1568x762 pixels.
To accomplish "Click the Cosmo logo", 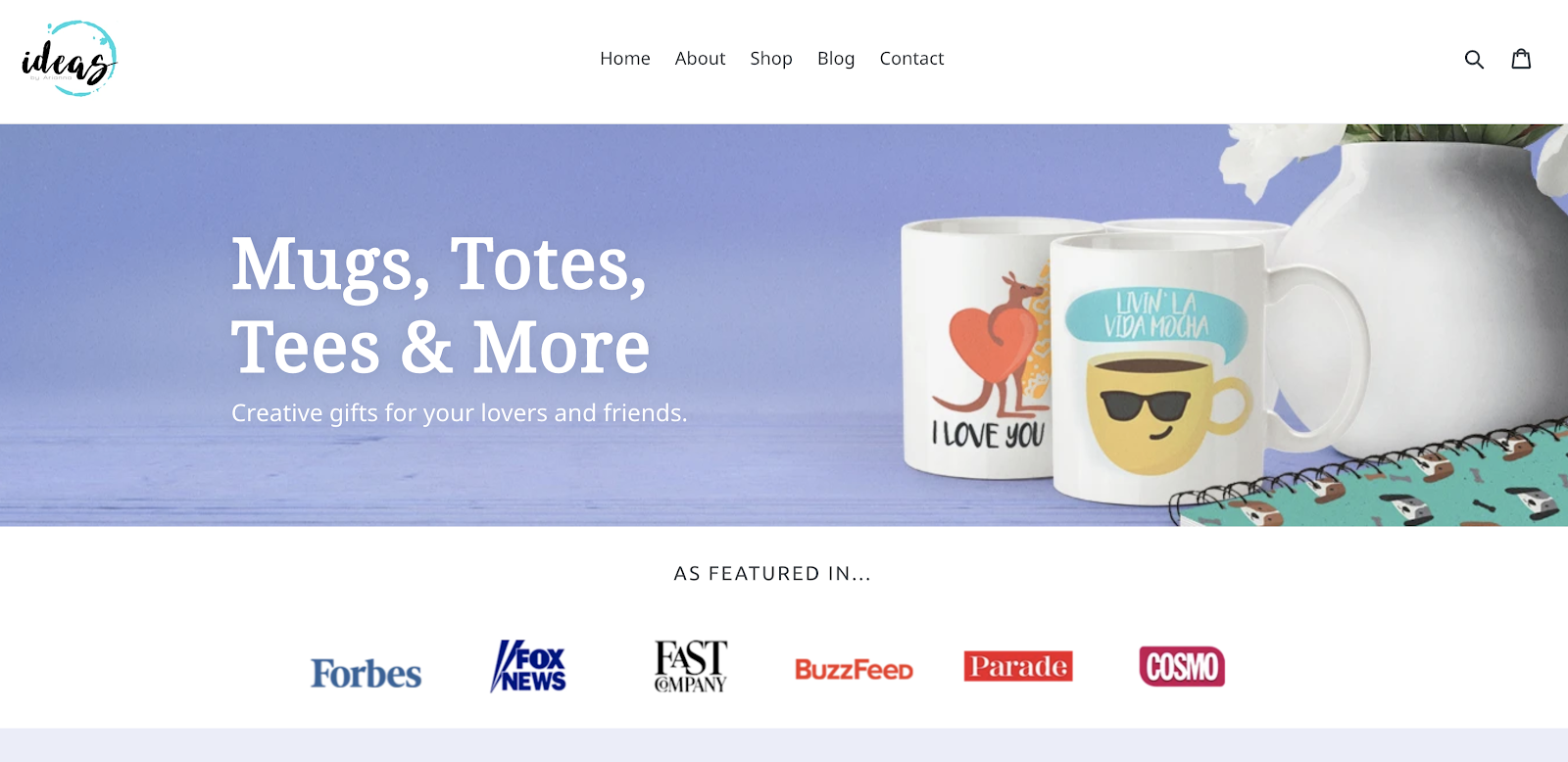I will (1182, 666).
